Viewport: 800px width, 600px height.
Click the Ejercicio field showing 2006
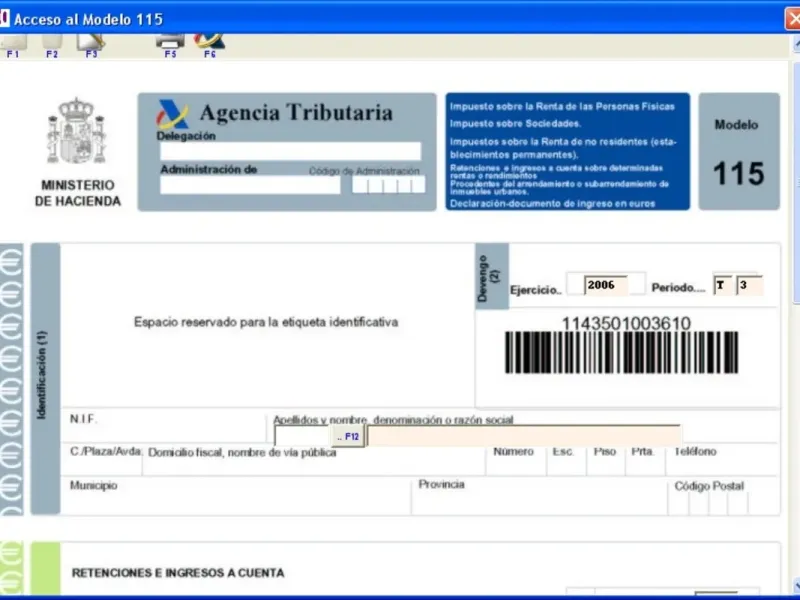tap(606, 285)
